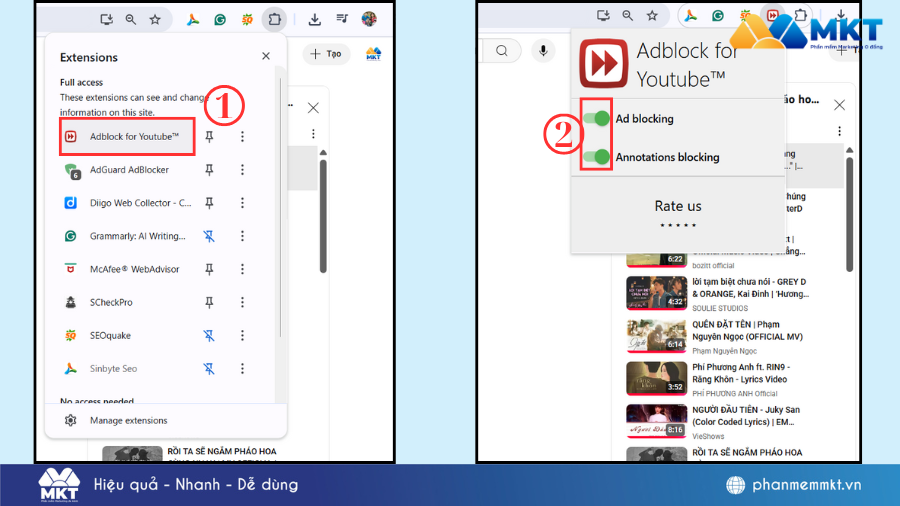Open more options for SEOquake
900x506 pixels.
[x=242, y=336]
